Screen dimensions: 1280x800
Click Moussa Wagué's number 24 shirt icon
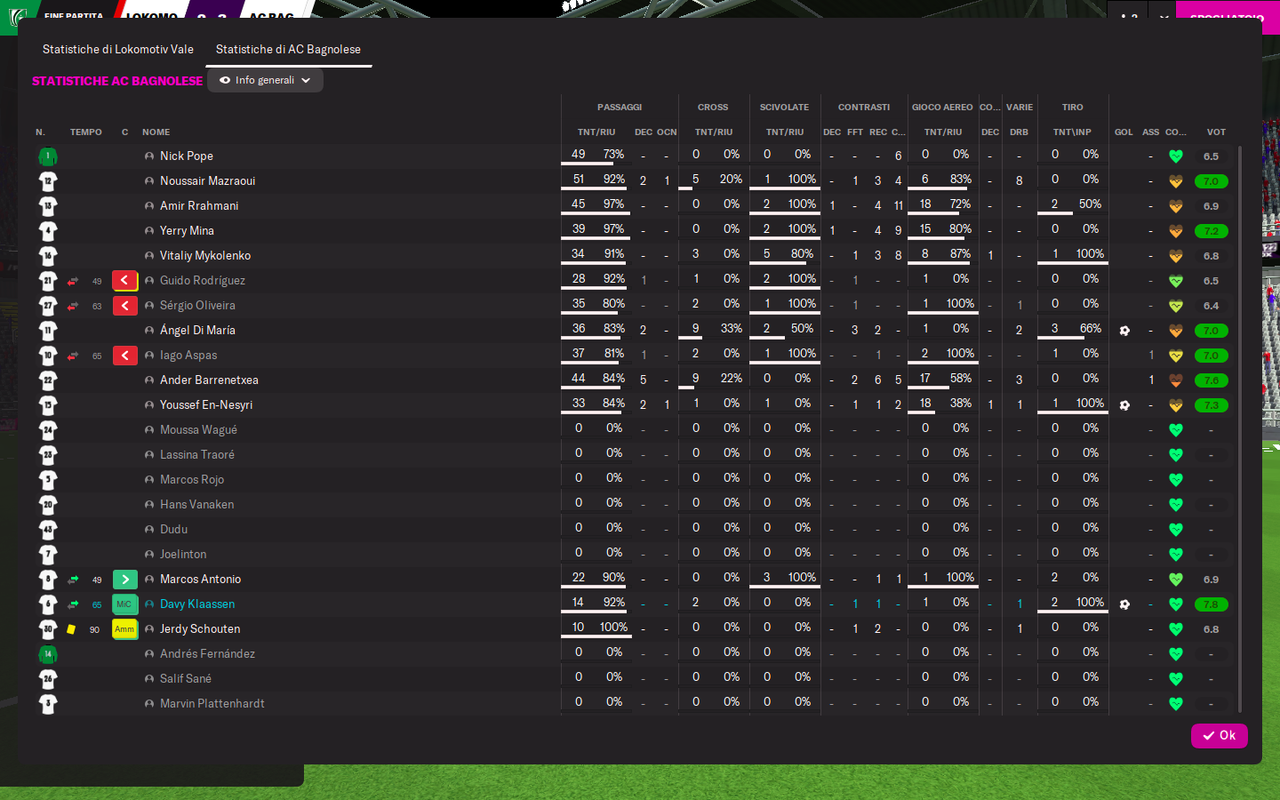point(47,430)
